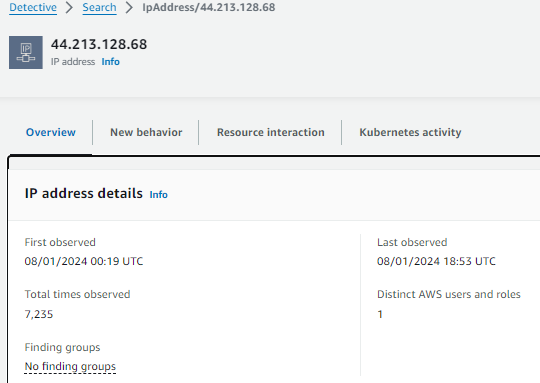
Task: Switch to Resource interaction tab
Action: pyautogui.click(x=271, y=132)
